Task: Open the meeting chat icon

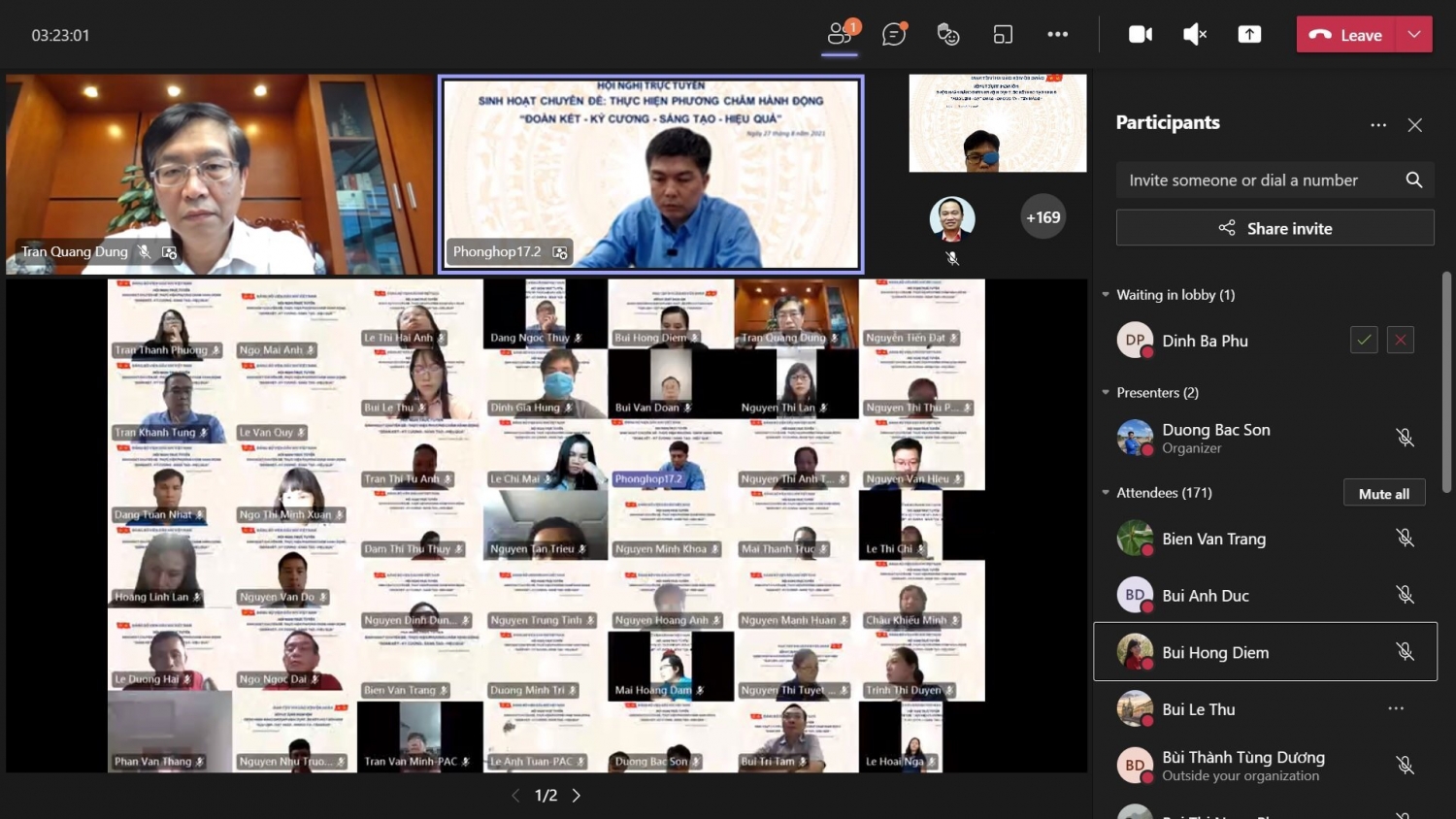Action: (x=893, y=35)
